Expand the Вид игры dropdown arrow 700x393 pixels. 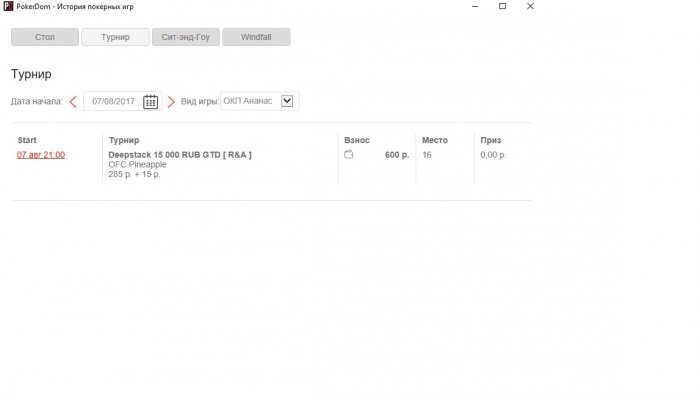(x=287, y=101)
